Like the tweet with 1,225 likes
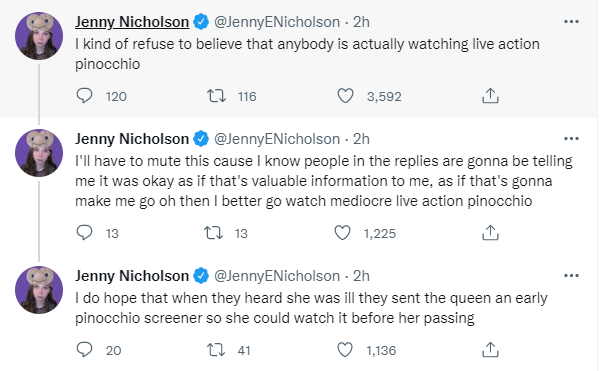 pyautogui.click(x=342, y=233)
